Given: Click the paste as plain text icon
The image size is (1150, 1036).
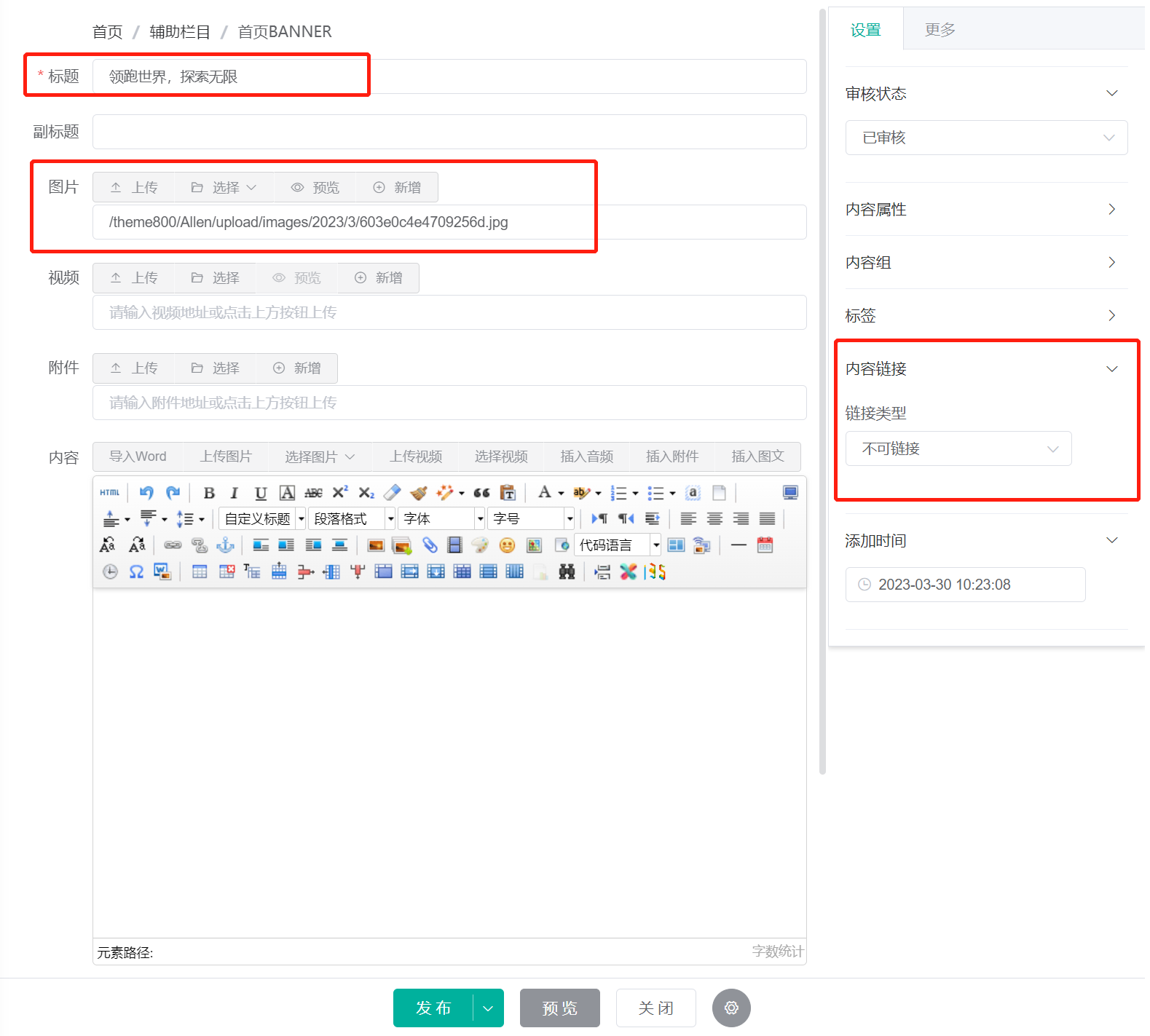Looking at the screenshot, I should [x=508, y=493].
